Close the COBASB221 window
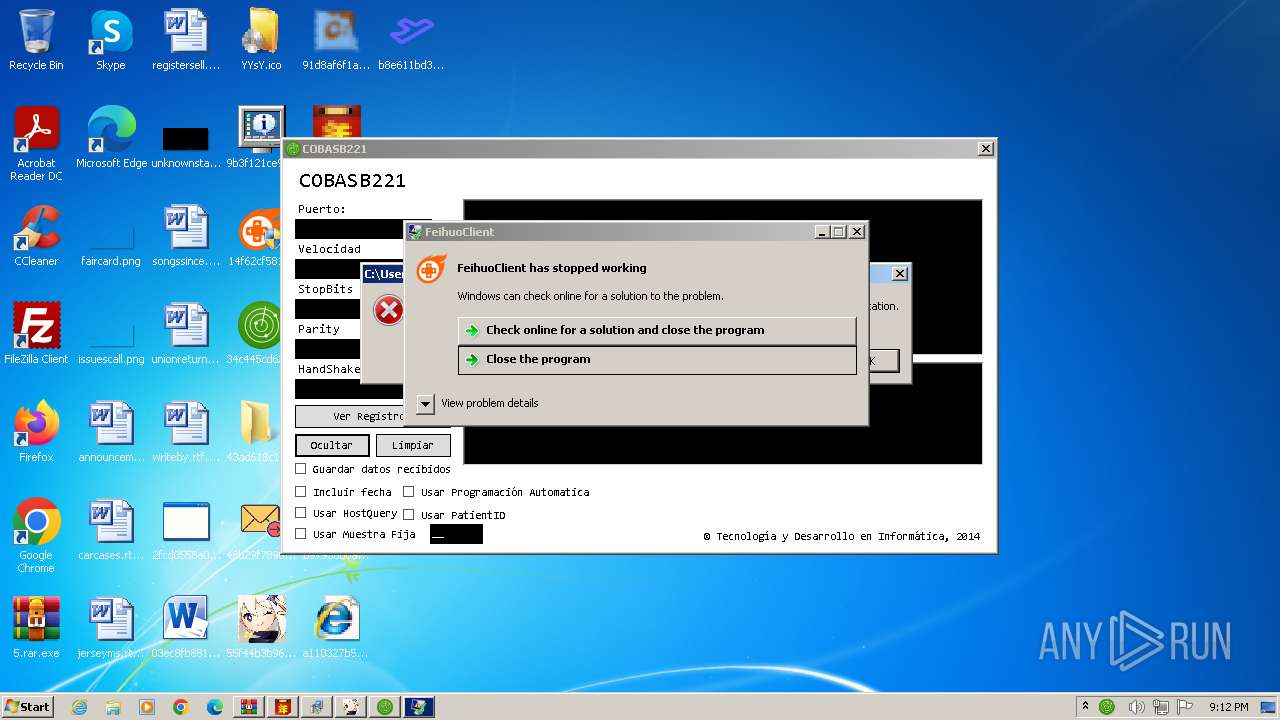This screenshot has height=720, width=1280. [x=986, y=149]
